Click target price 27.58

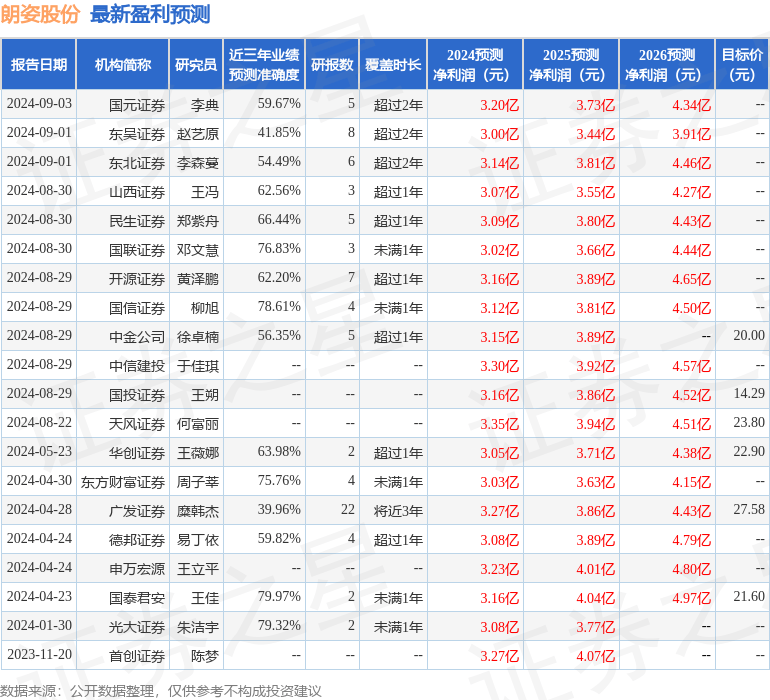click(x=749, y=509)
